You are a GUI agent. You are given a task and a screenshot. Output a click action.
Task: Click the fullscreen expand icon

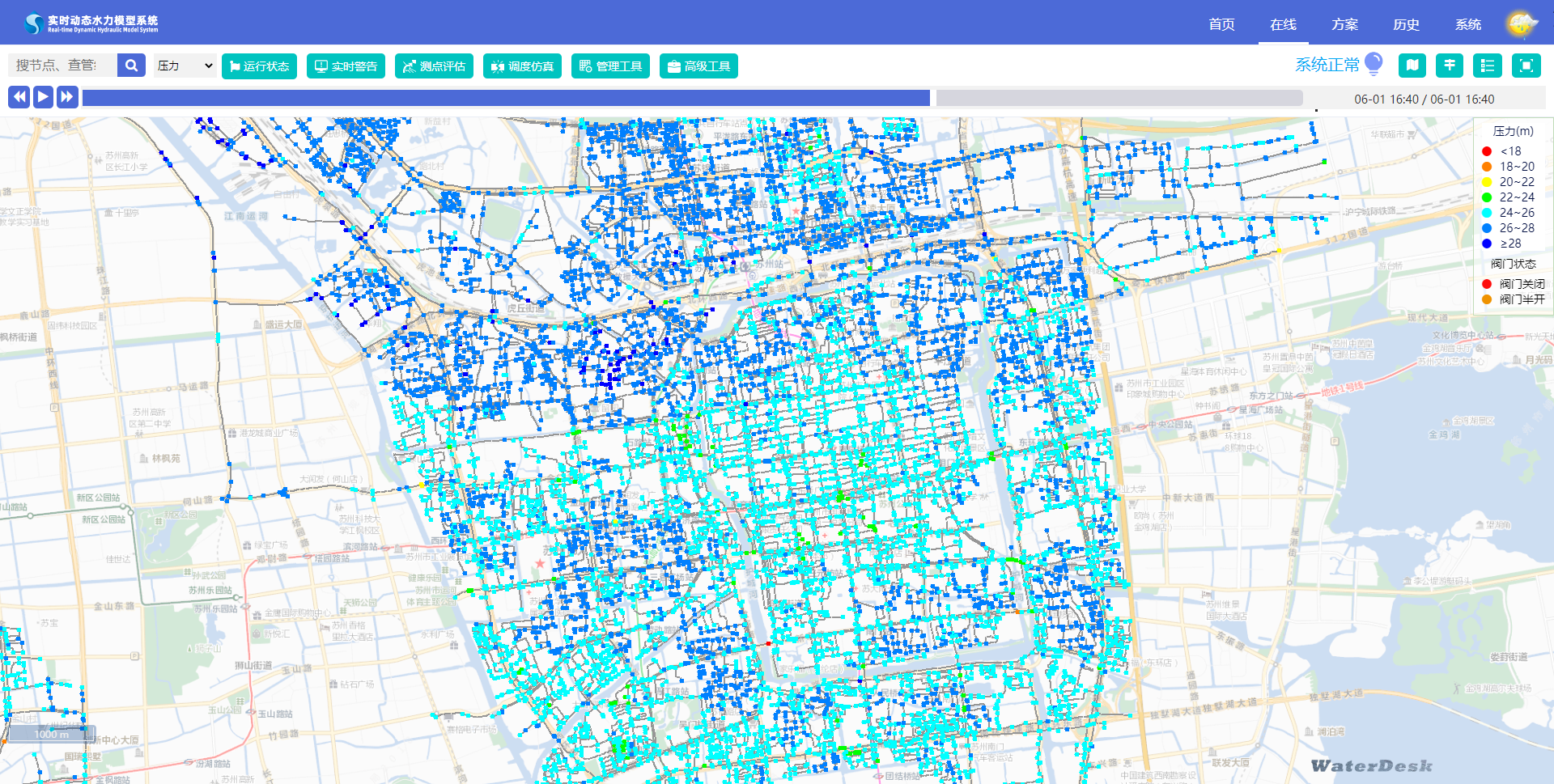(1526, 66)
